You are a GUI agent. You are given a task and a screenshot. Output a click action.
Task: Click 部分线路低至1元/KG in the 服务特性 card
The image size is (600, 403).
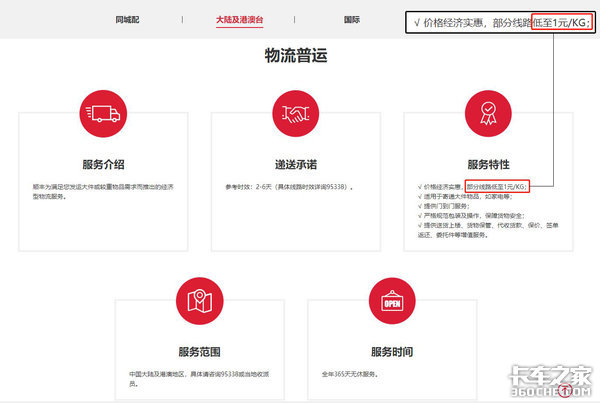click(x=497, y=186)
